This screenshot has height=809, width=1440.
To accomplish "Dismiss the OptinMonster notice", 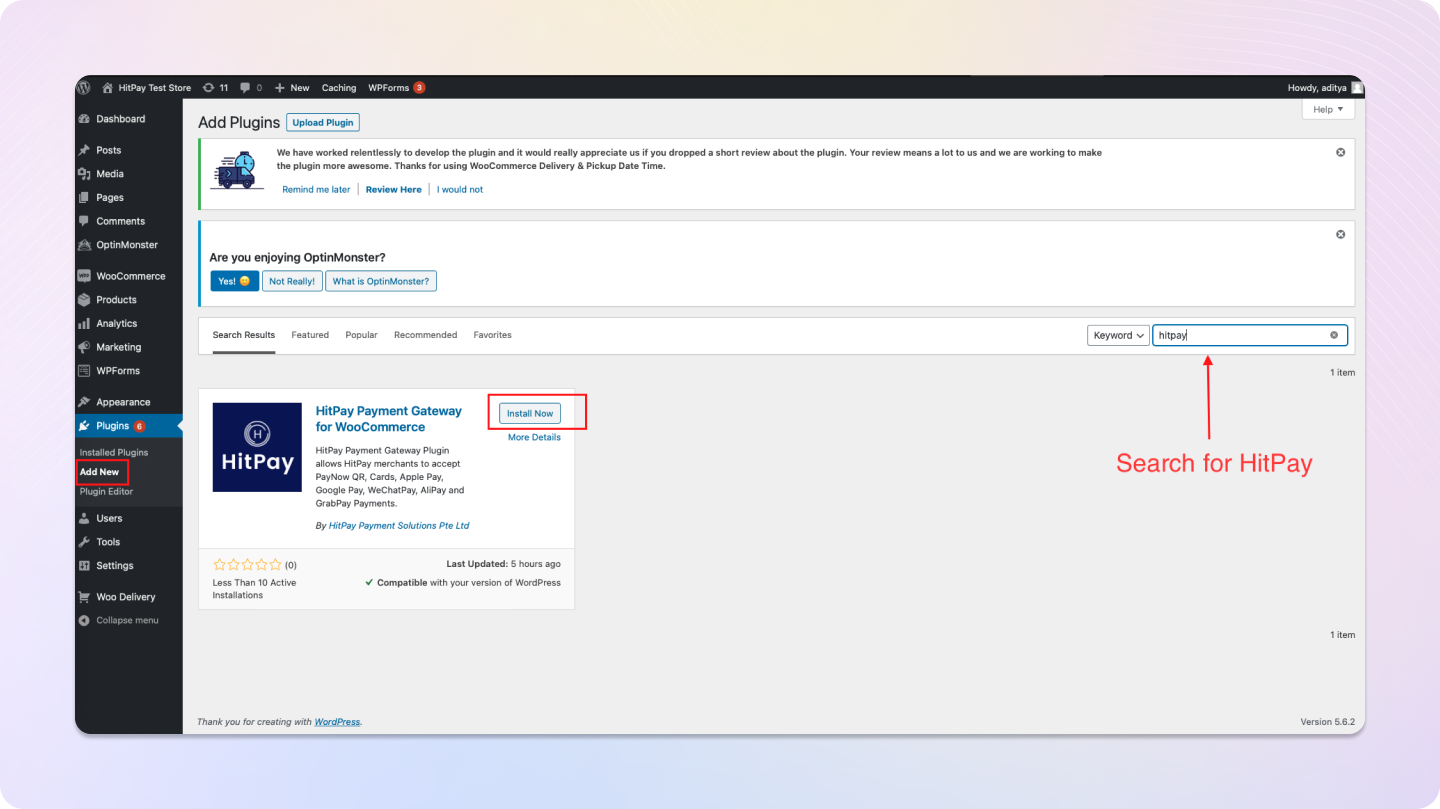I will pos(1341,234).
